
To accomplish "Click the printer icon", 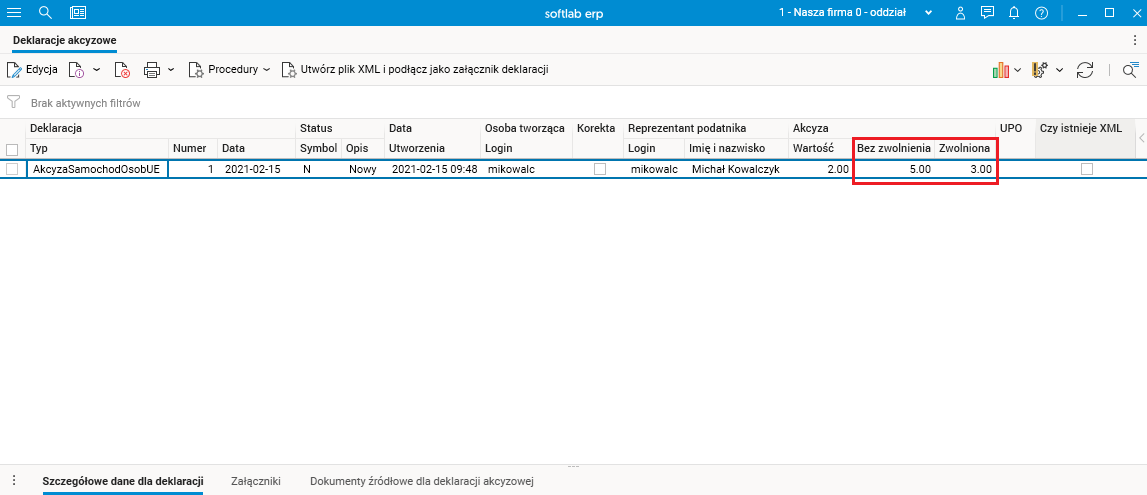I will [x=152, y=70].
